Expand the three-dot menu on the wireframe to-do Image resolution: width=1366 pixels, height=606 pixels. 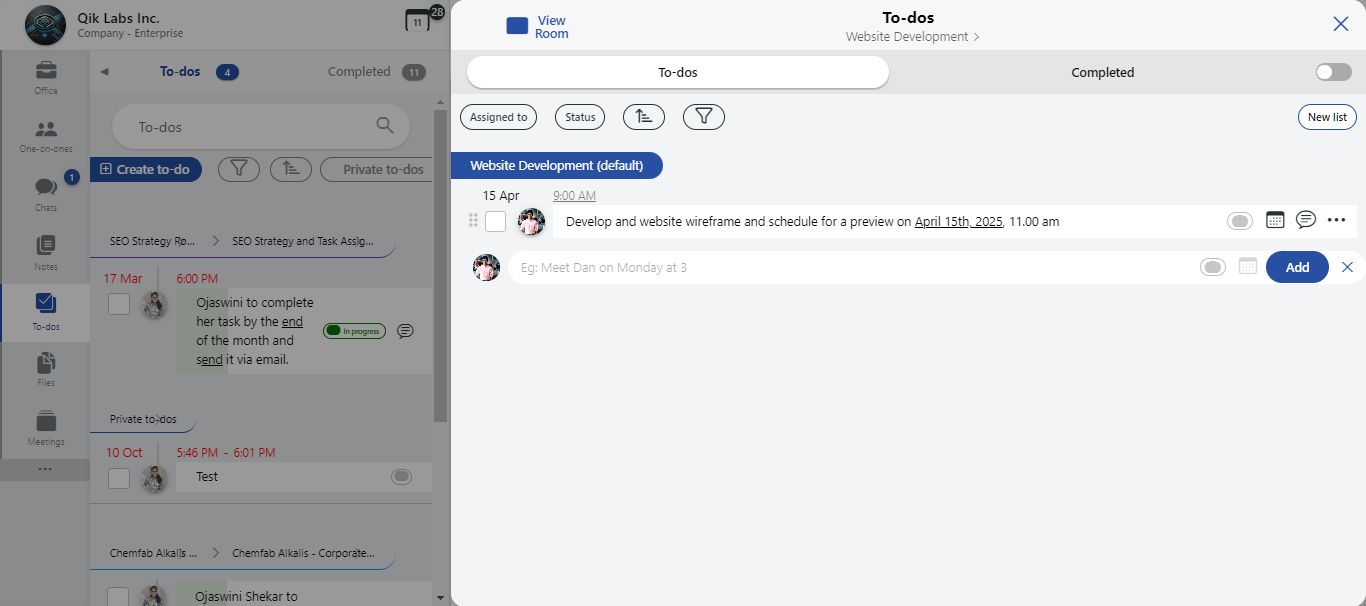click(x=1337, y=219)
